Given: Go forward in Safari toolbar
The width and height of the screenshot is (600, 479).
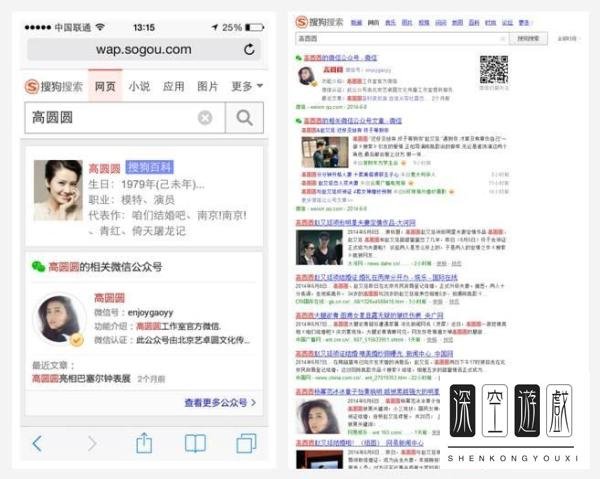Looking at the screenshot, I should (92, 443).
